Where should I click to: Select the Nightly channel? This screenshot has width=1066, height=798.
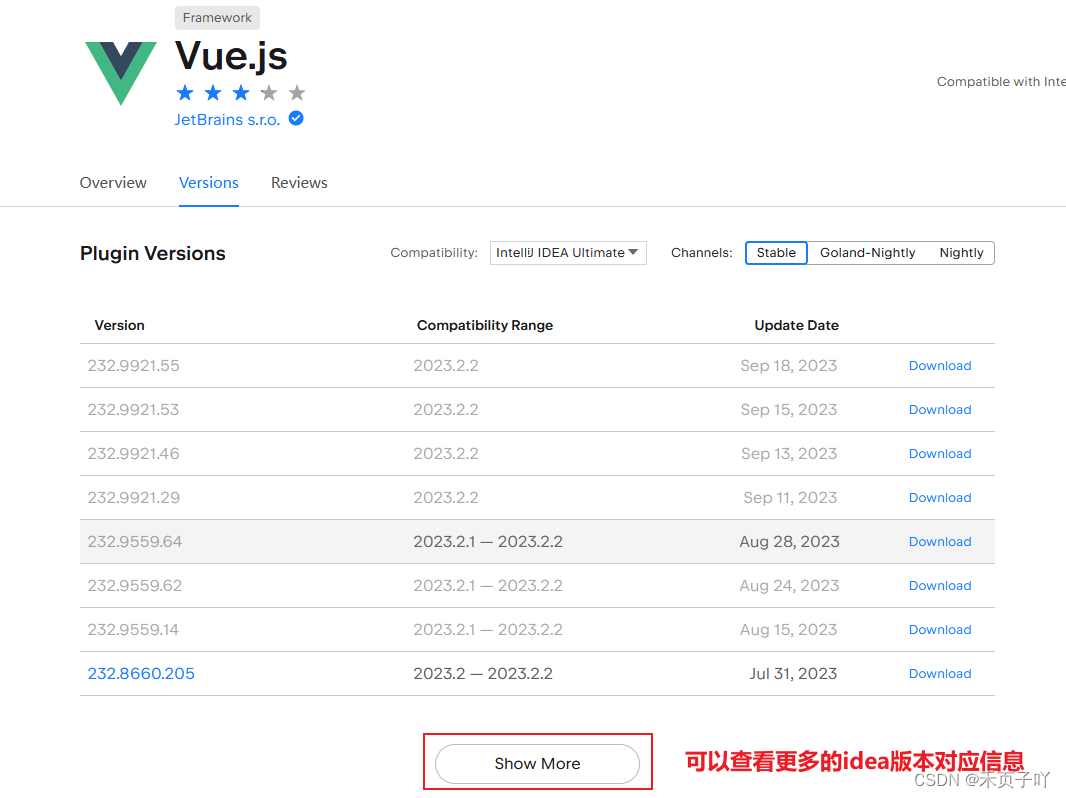tap(961, 253)
